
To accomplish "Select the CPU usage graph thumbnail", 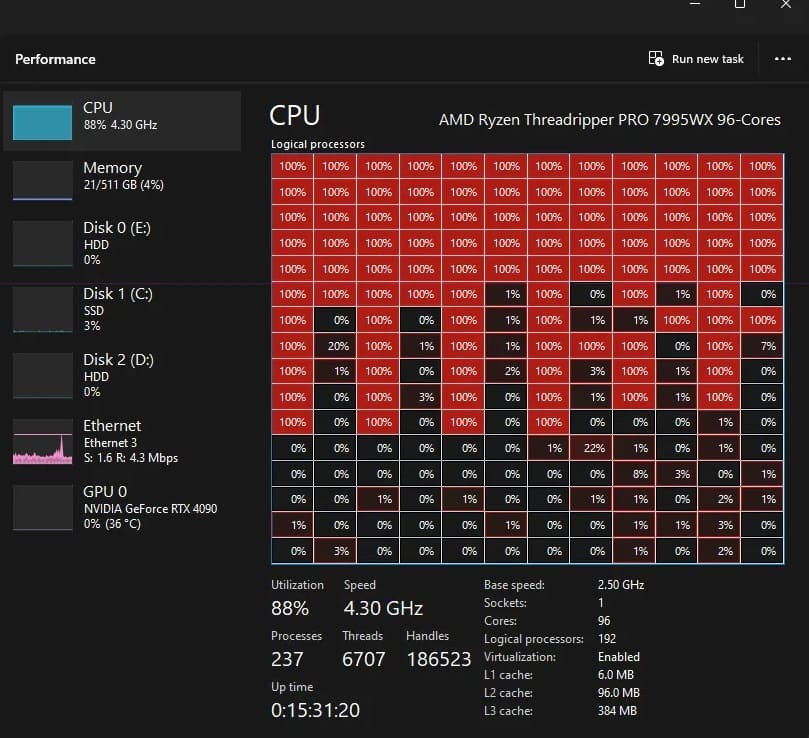I will 42,122.
